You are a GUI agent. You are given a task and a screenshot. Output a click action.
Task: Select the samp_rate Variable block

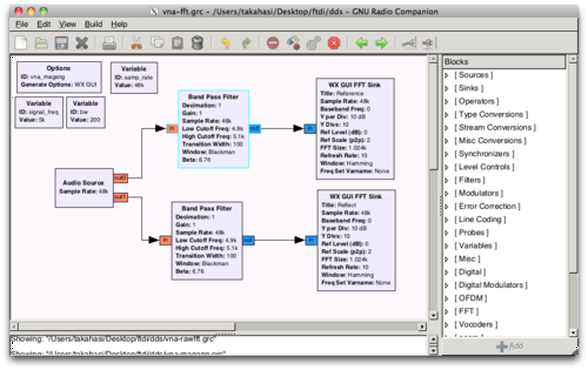pyautogui.click(x=134, y=78)
